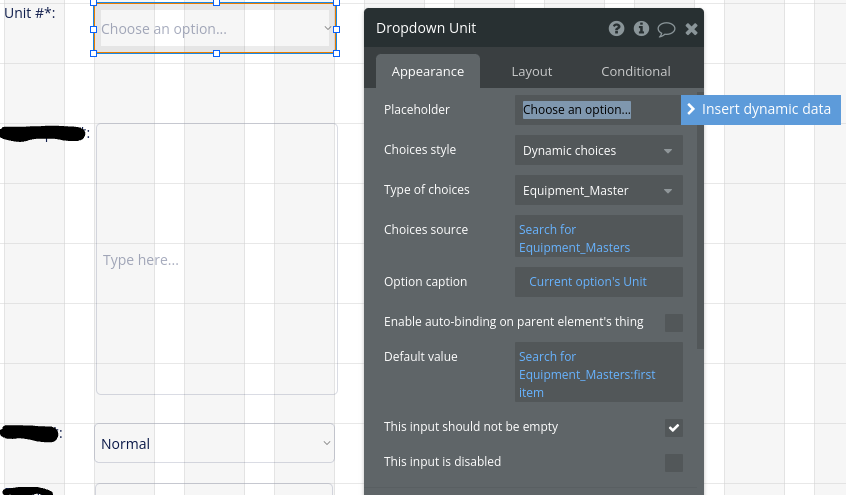
Task: Select the Appearance tab
Action: 428,71
